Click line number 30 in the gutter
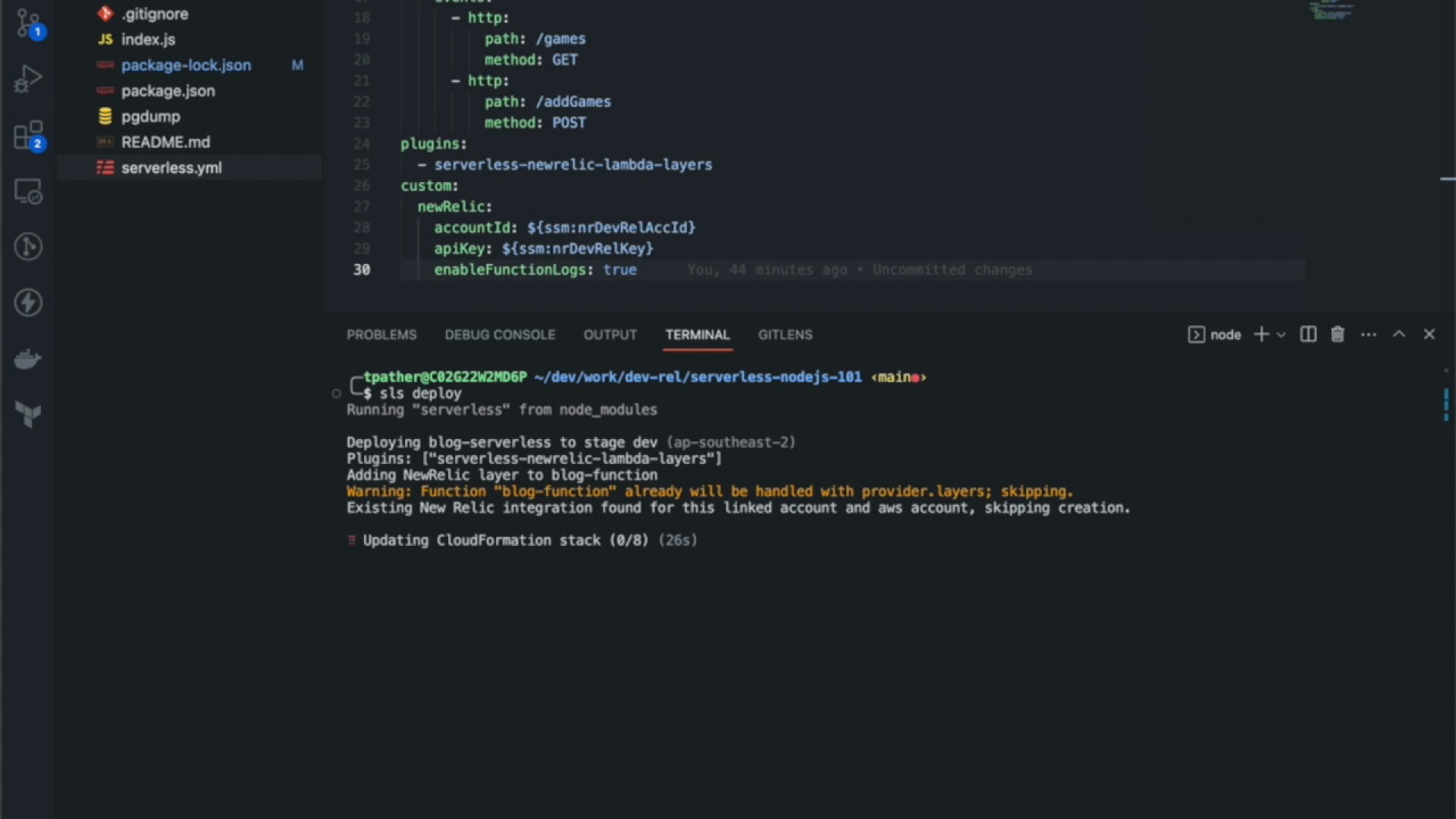1456x819 pixels. (x=362, y=270)
